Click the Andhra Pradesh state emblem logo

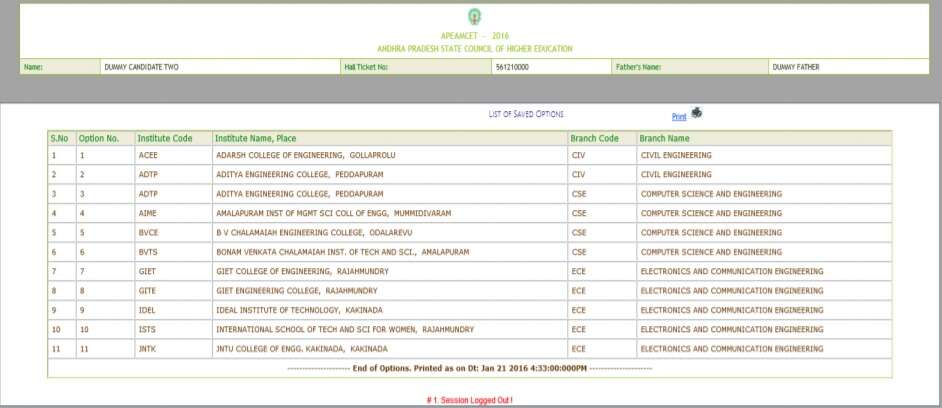[473, 17]
